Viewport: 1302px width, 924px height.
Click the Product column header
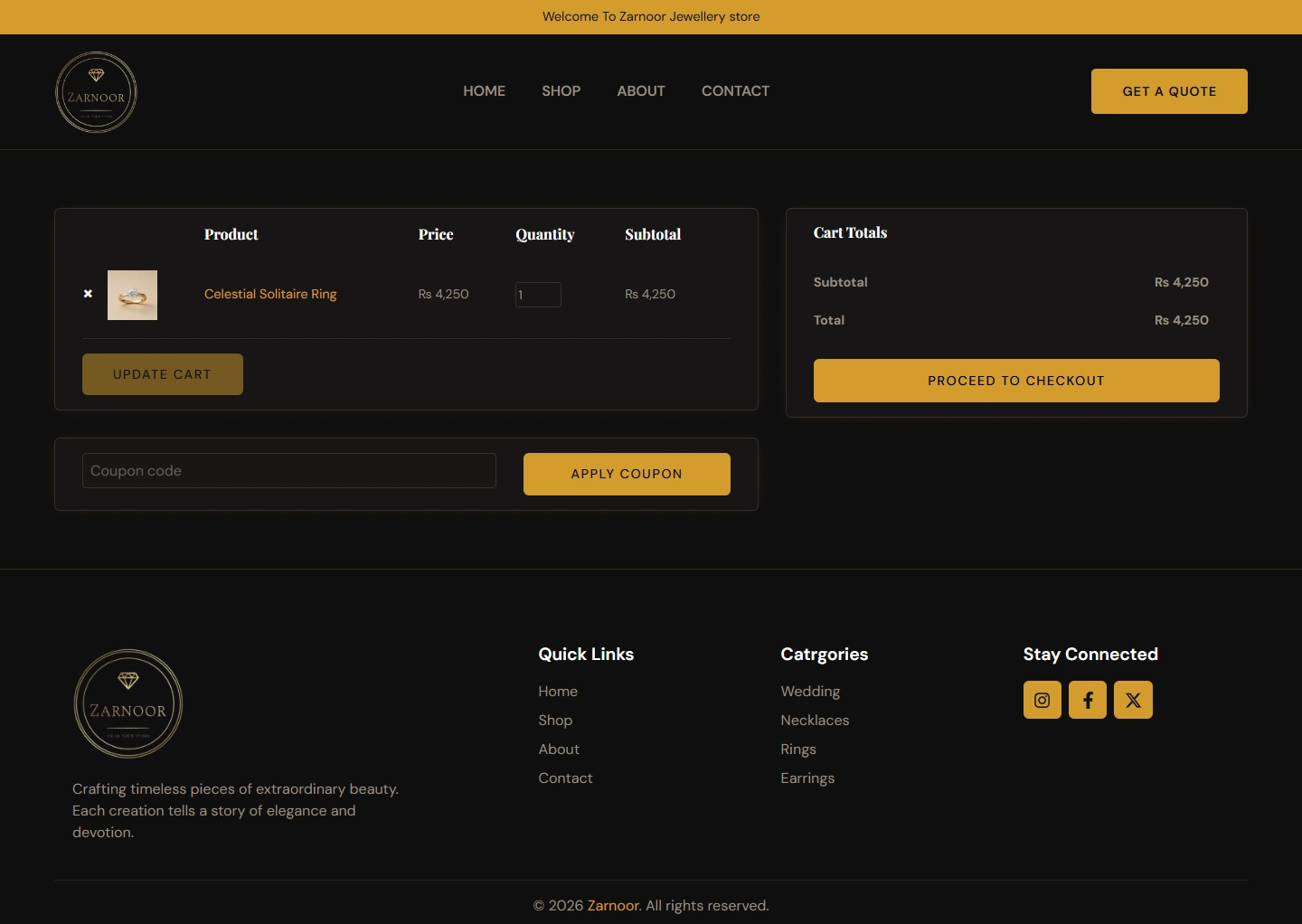[231, 234]
